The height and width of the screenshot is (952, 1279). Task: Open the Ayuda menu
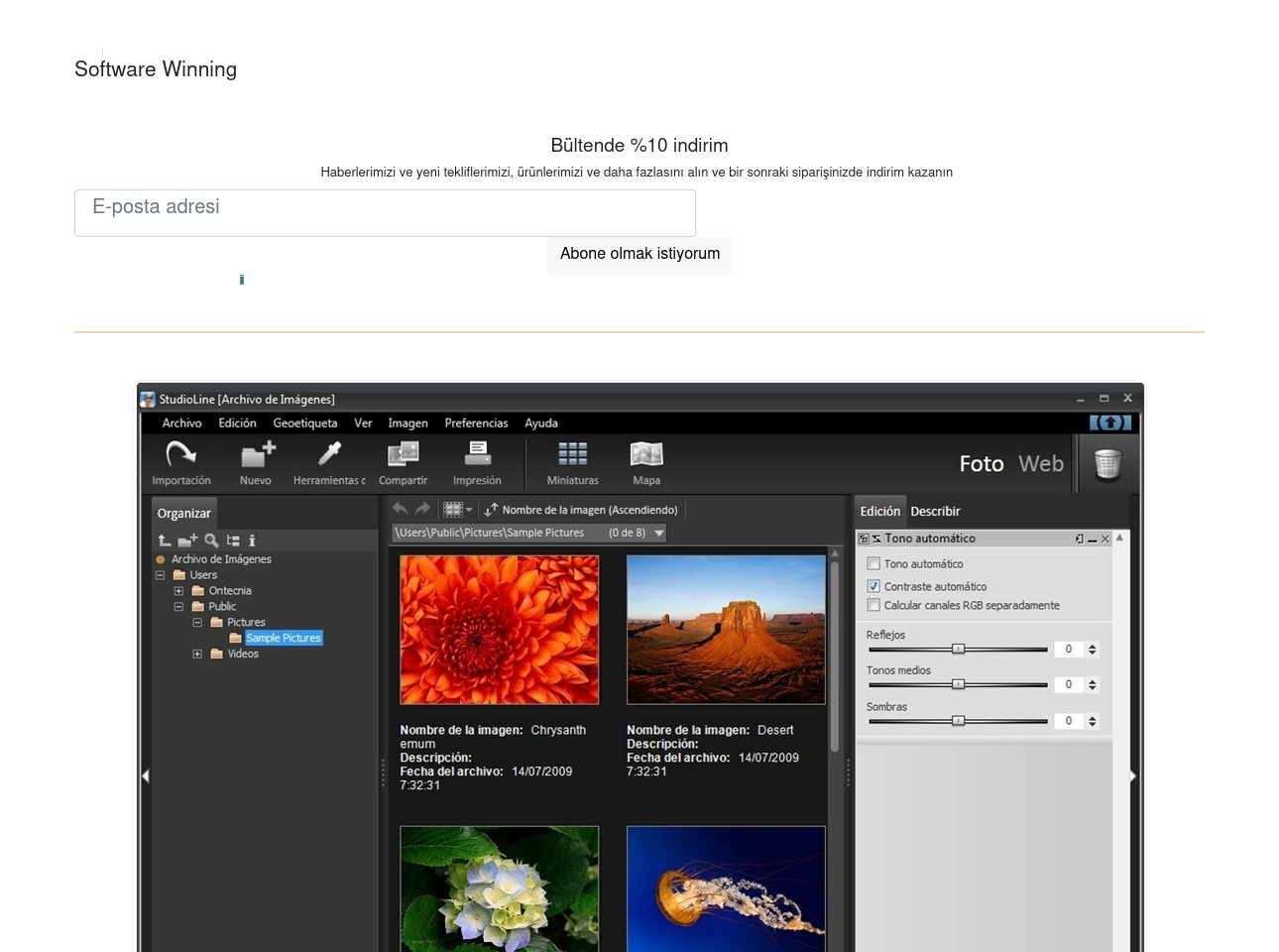pyautogui.click(x=541, y=422)
